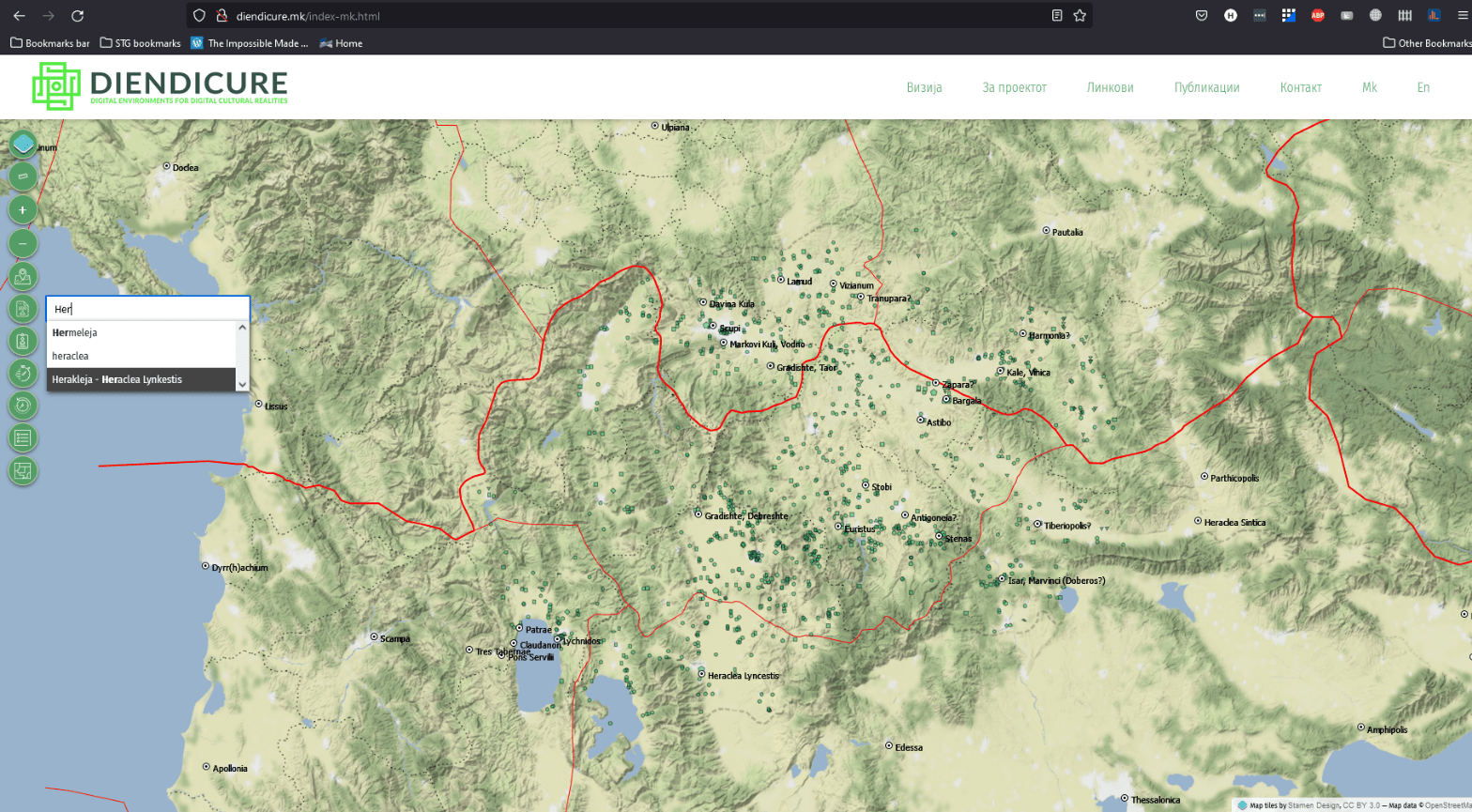This screenshot has width=1472, height=812.
Task: Select the ruler measurement tool
Action: (23, 176)
